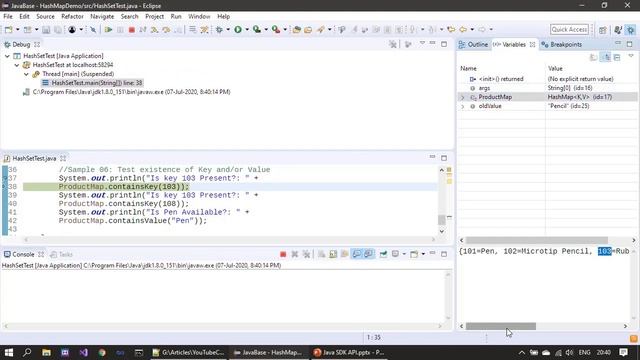This screenshot has width=640, height=360.
Task: Switch to the Java perspective icon
Action: (618, 30)
